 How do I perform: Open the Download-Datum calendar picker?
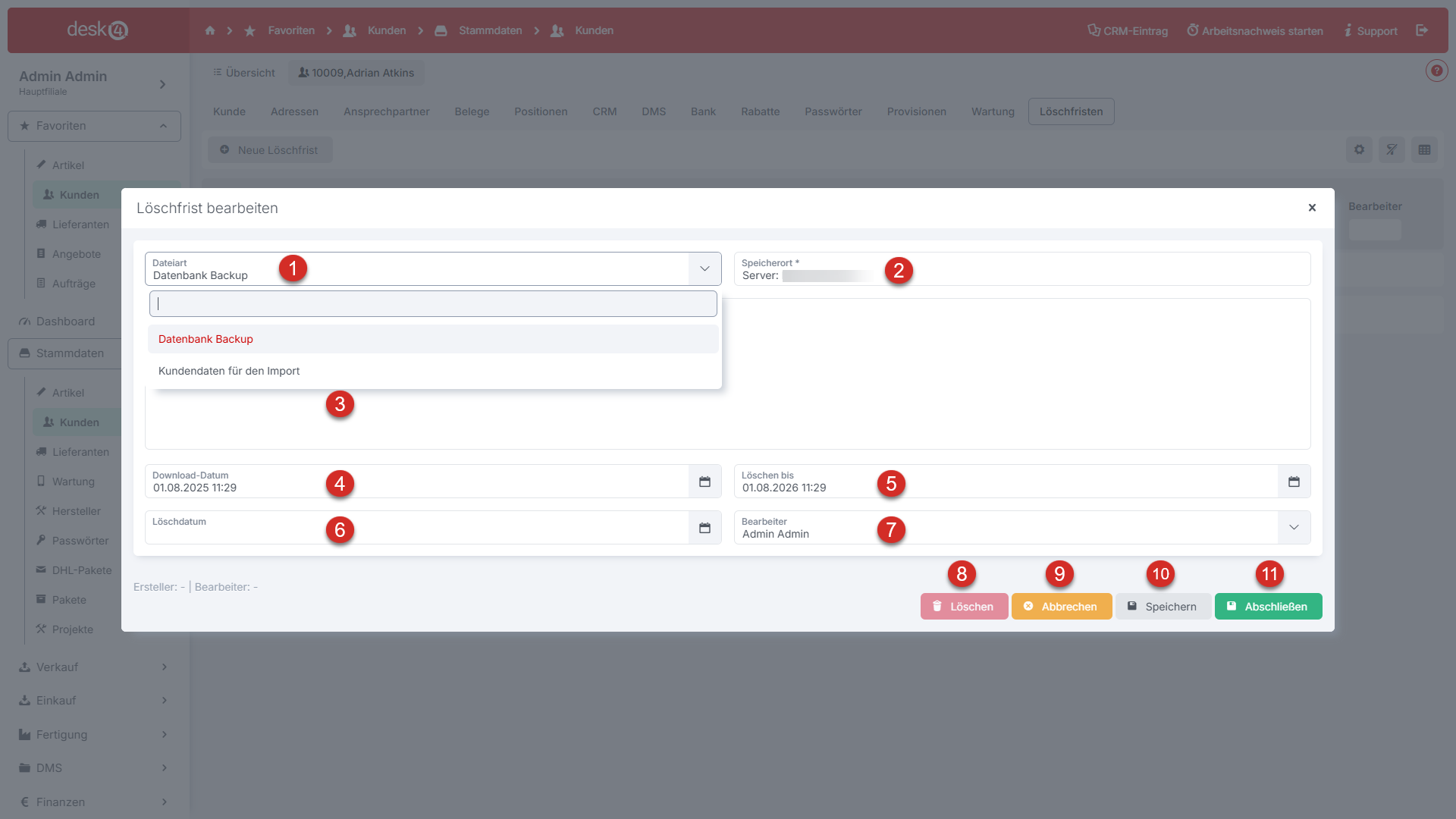704,482
